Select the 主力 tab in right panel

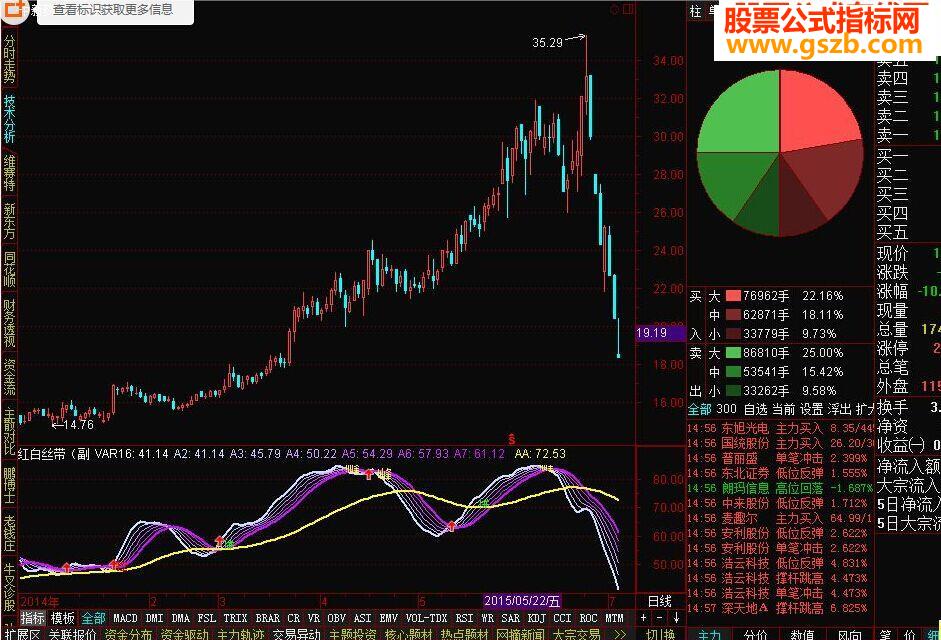click(x=709, y=634)
